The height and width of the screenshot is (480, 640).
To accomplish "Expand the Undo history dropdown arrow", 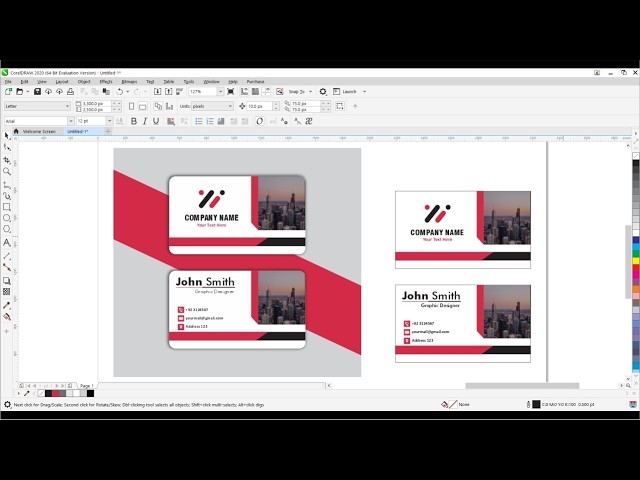I will (128, 91).
